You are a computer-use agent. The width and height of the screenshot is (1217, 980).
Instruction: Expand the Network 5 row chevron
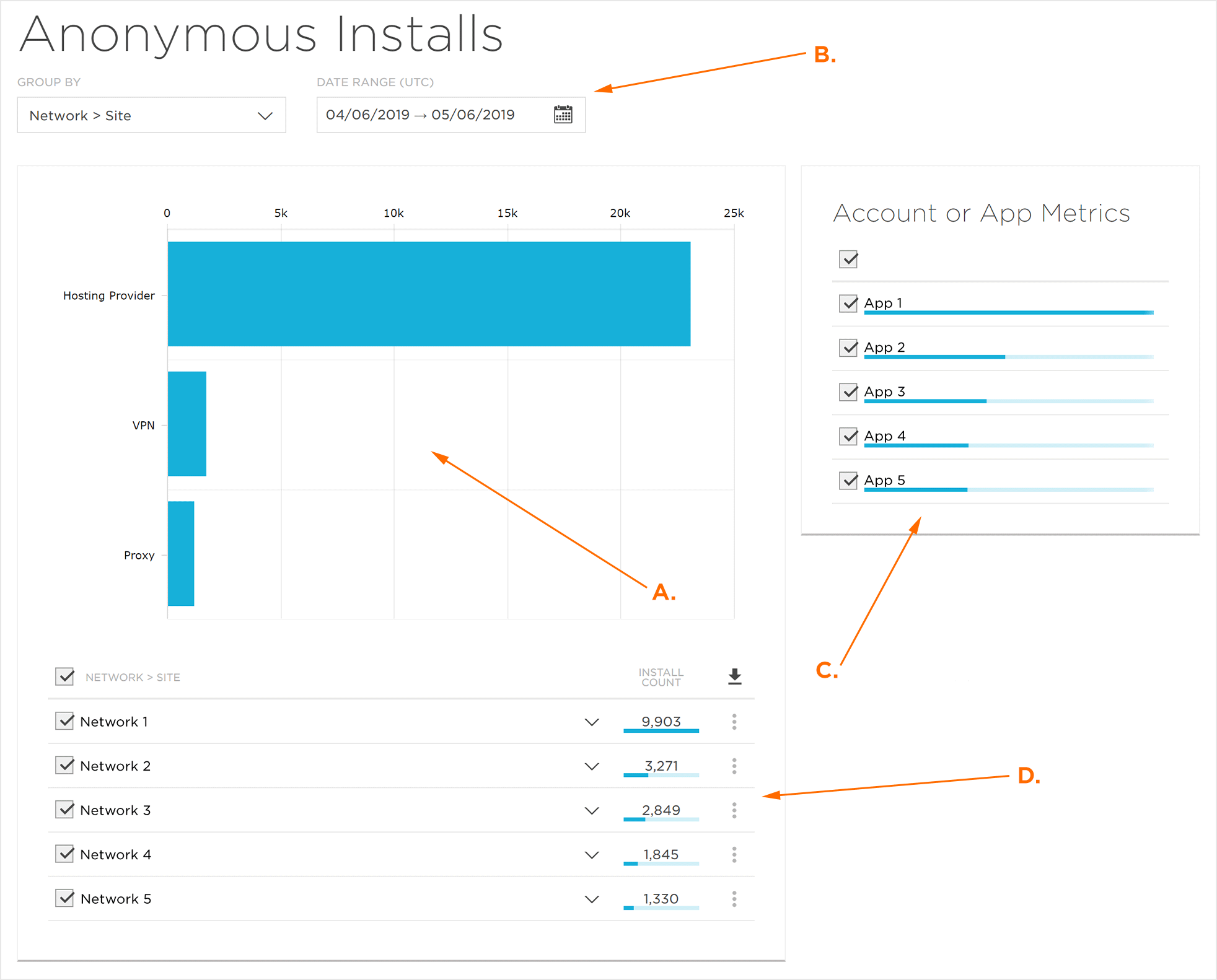[x=592, y=899]
